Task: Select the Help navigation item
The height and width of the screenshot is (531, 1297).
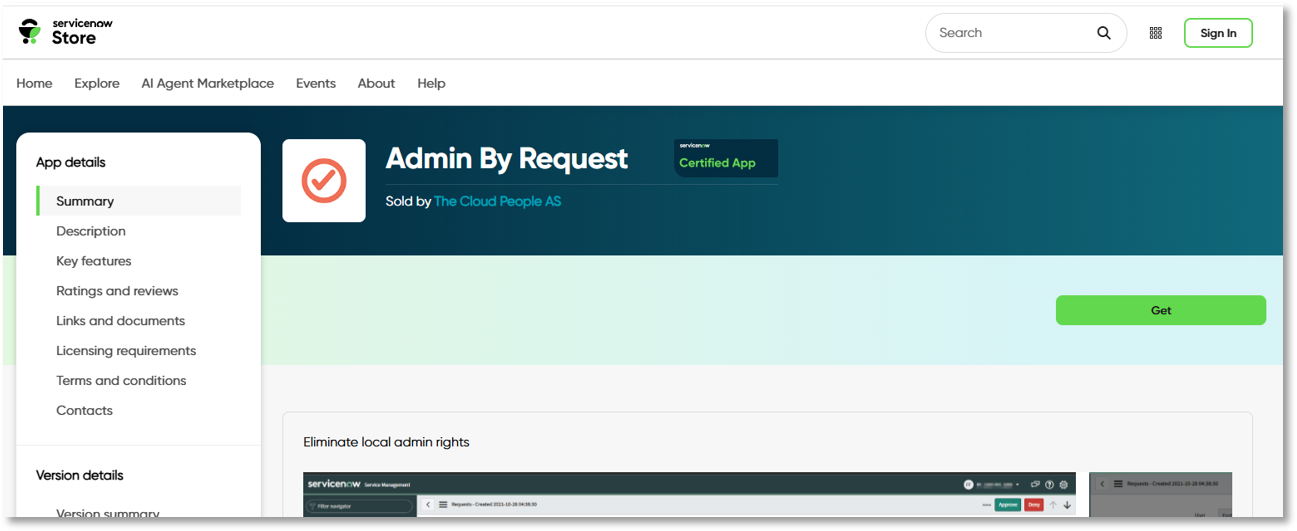Action: [x=431, y=83]
